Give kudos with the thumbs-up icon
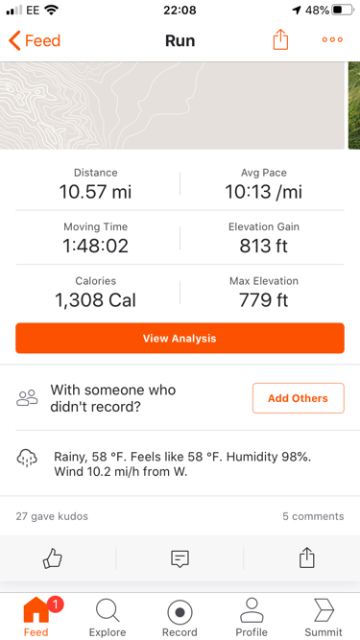This screenshot has height=640, width=360. 53,558
